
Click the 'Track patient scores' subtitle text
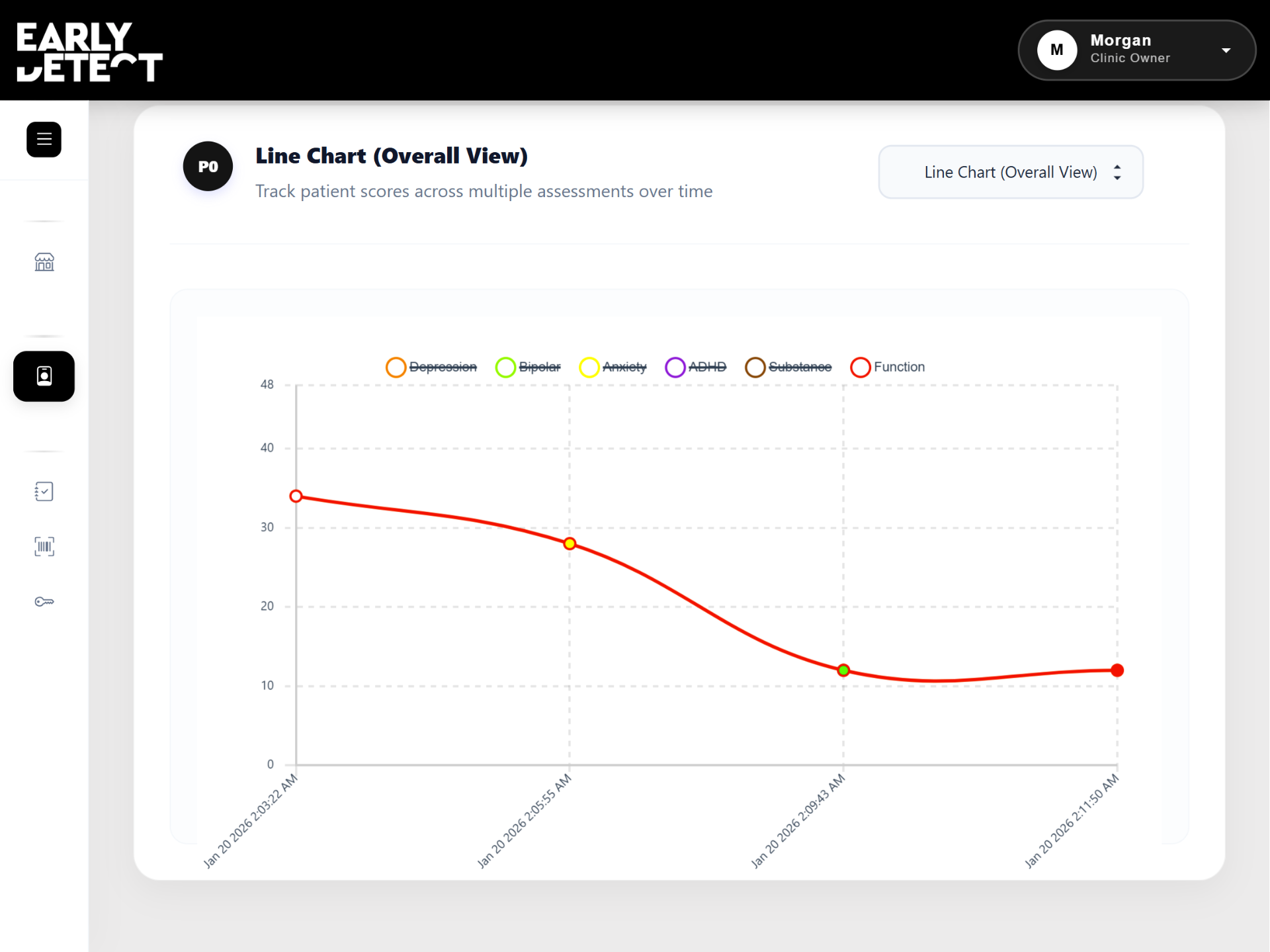(484, 191)
